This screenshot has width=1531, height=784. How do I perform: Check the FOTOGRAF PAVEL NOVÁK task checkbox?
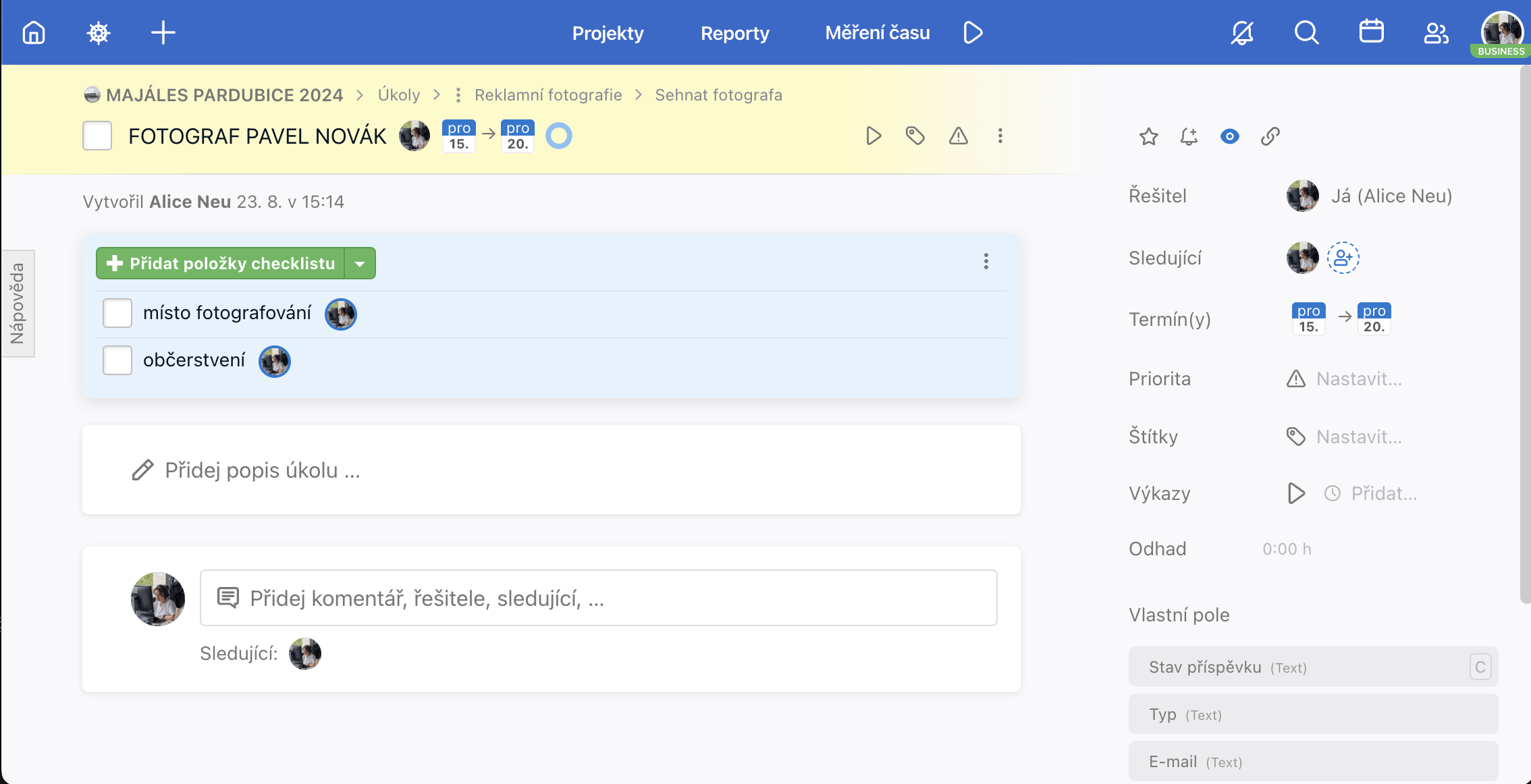click(97, 136)
